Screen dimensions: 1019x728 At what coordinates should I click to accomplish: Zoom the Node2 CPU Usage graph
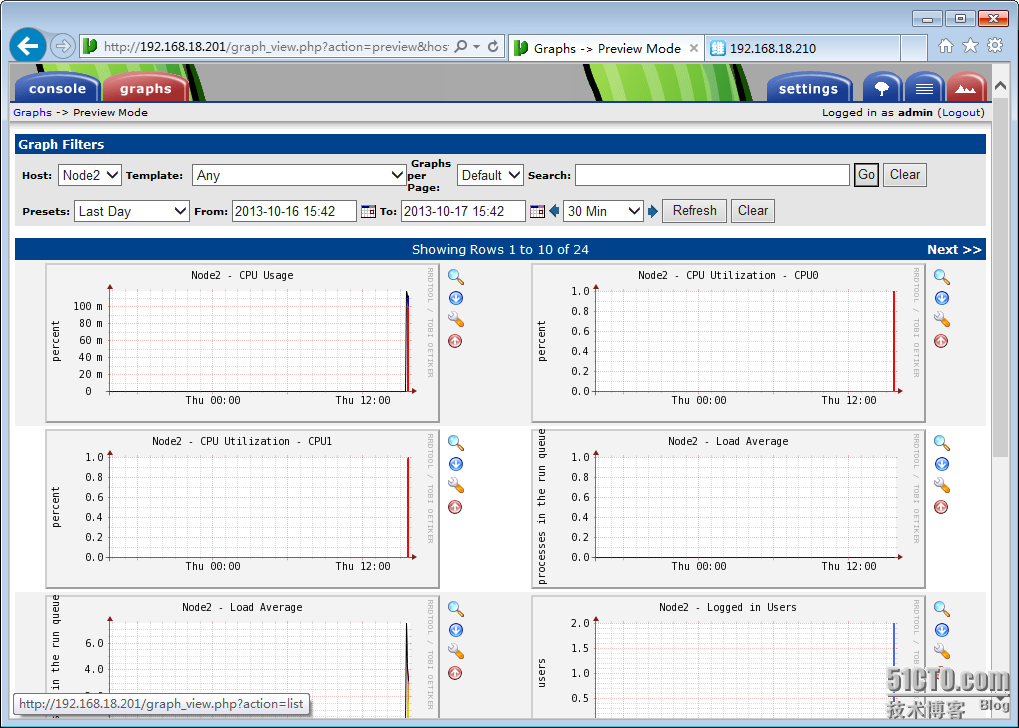click(x=456, y=278)
